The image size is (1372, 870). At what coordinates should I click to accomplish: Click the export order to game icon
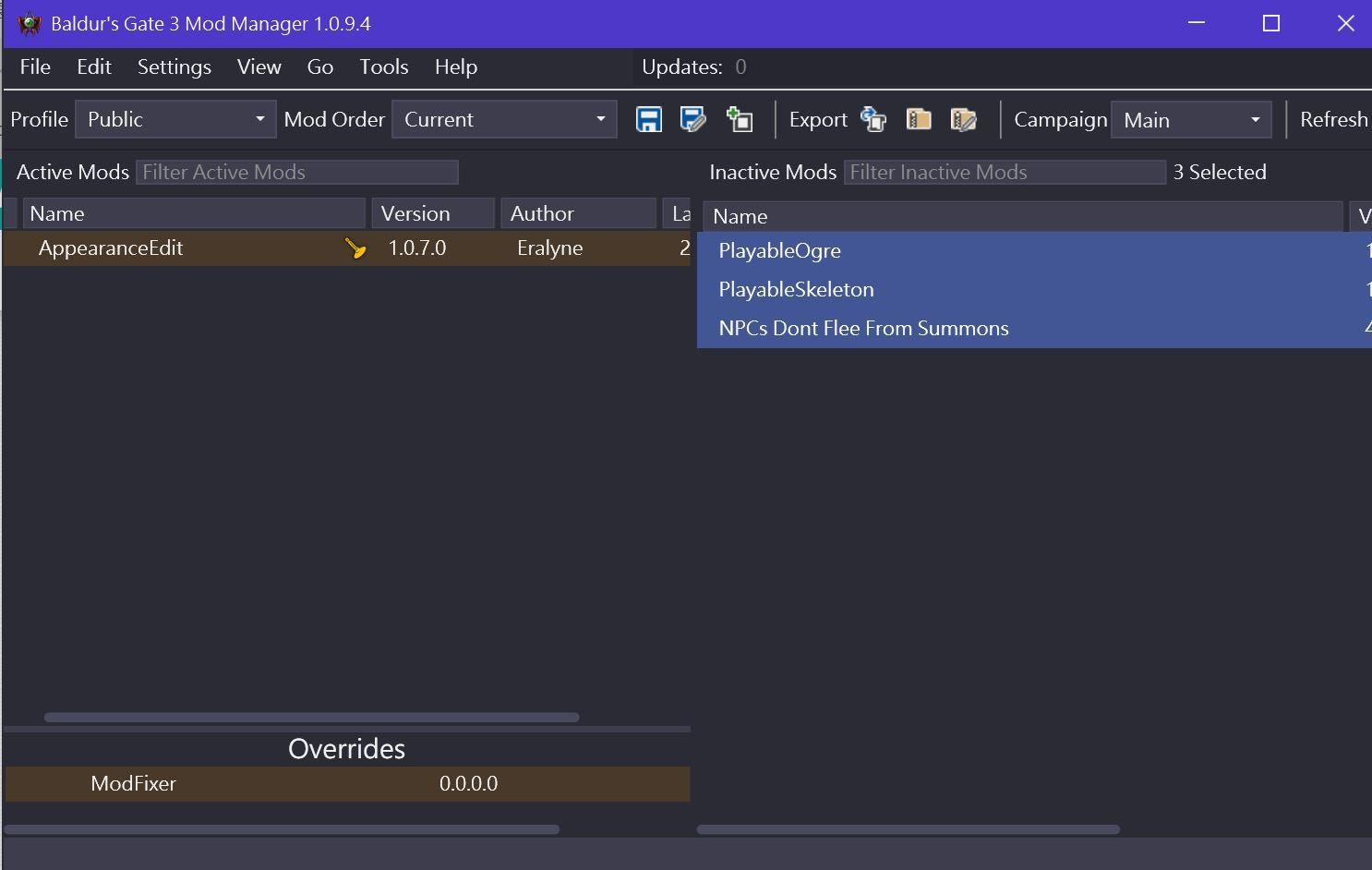point(873,120)
